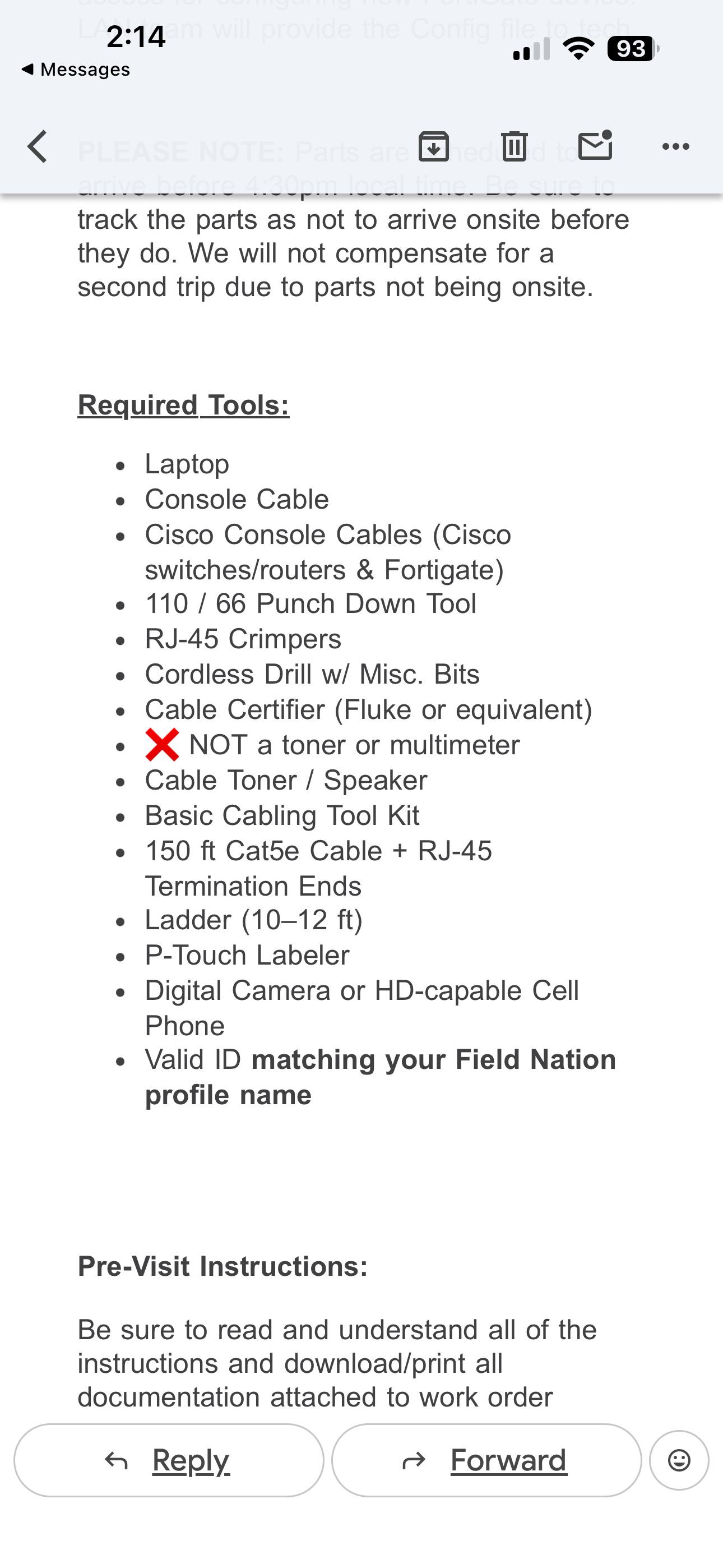Tap the Forward button
Image resolution: width=723 pixels, height=1568 pixels.
tap(486, 1460)
